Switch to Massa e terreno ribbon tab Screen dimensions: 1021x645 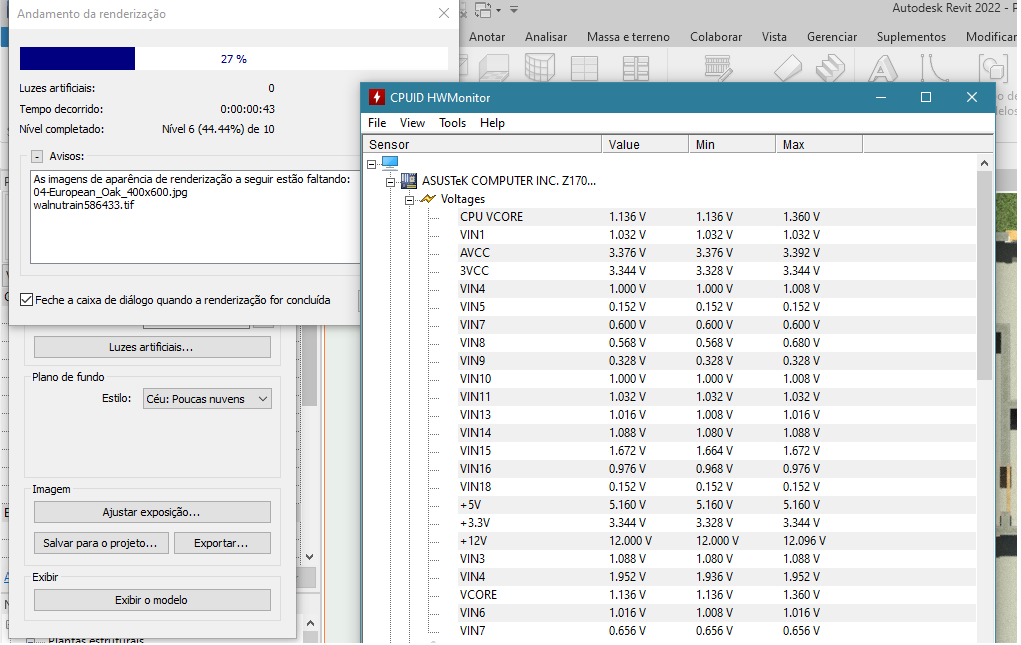pos(628,36)
